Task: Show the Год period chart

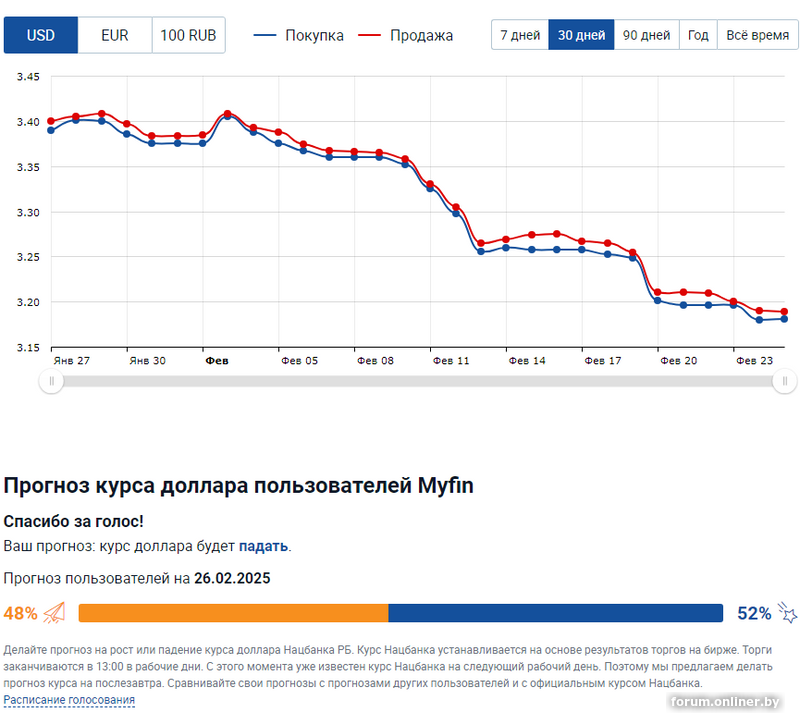Action: coord(698,35)
